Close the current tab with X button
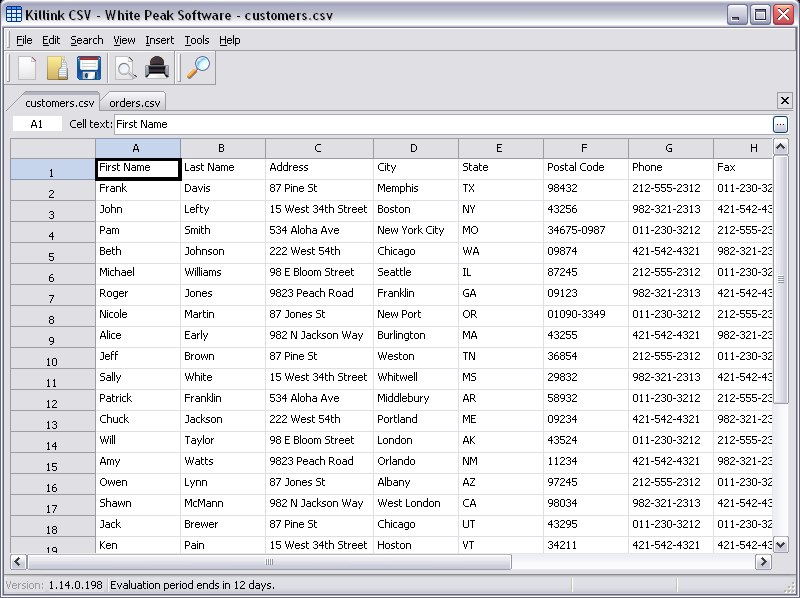 784,101
